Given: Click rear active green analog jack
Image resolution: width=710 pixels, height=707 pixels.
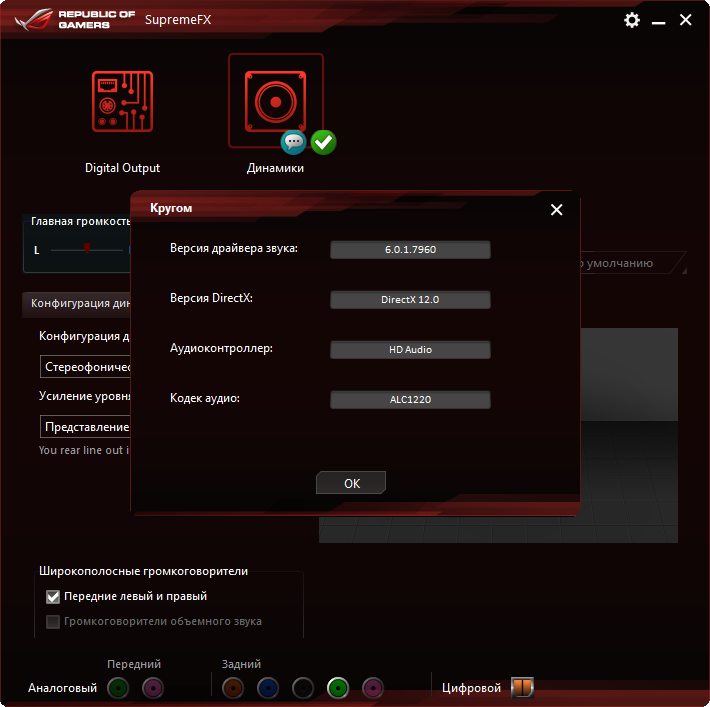Looking at the screenshot, I should click(338, 688).
